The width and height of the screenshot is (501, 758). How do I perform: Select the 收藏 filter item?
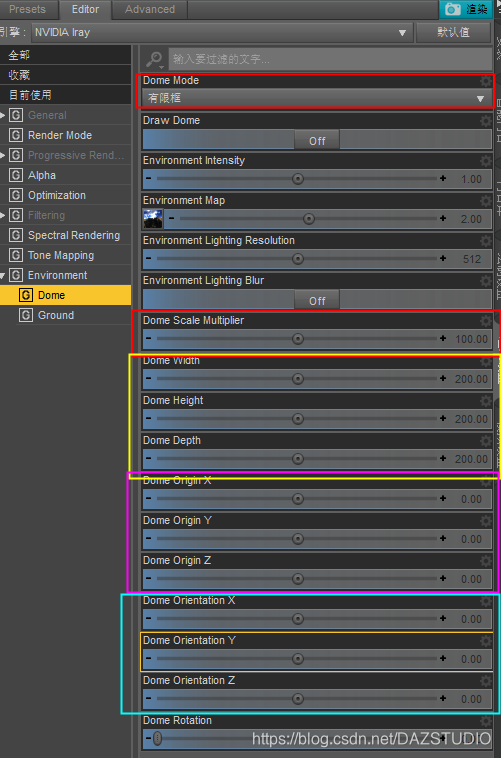click(65, 75)
